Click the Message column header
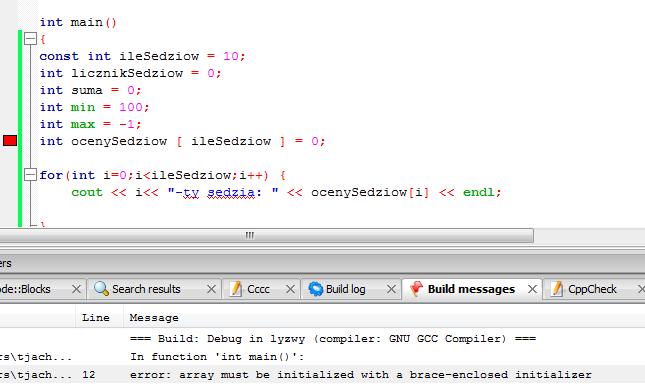This screenshot has width=645, height=388. pyautogui.click(x=154, y=318)
